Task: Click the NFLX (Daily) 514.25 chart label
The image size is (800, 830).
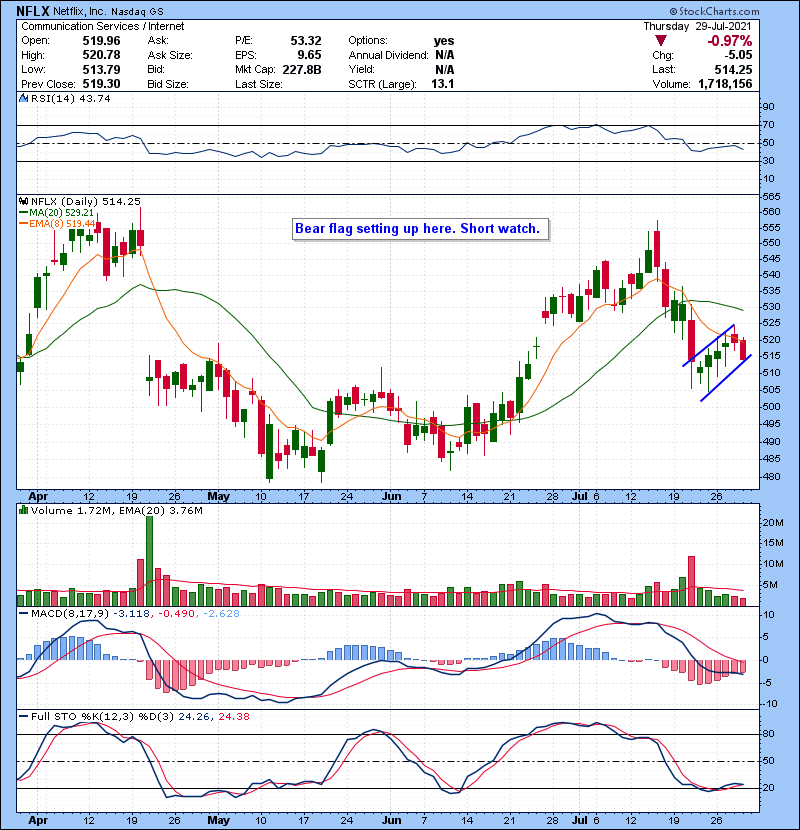Action: point(86,201)
